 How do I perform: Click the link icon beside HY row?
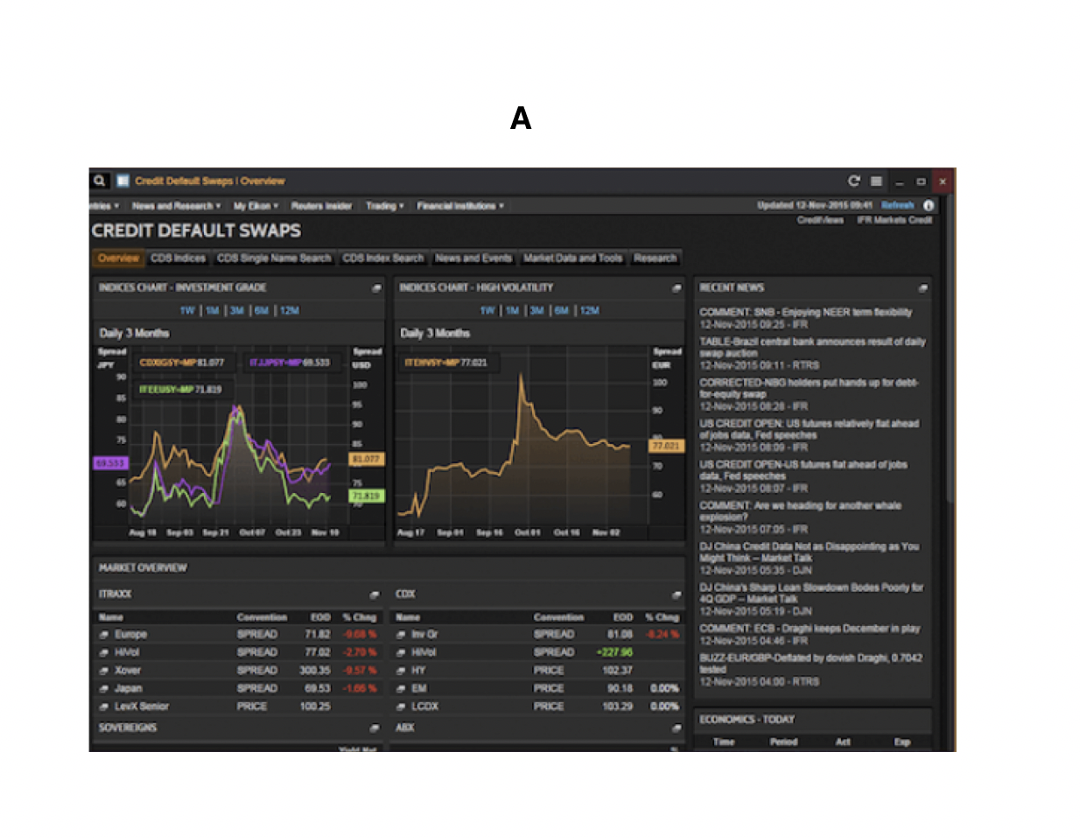pyautogui.click(x=401, y=670)
